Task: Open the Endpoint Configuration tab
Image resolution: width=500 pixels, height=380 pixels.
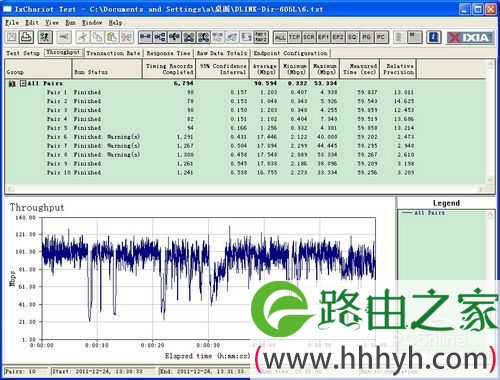Action: pyautogui.click(x=290, y=53)
